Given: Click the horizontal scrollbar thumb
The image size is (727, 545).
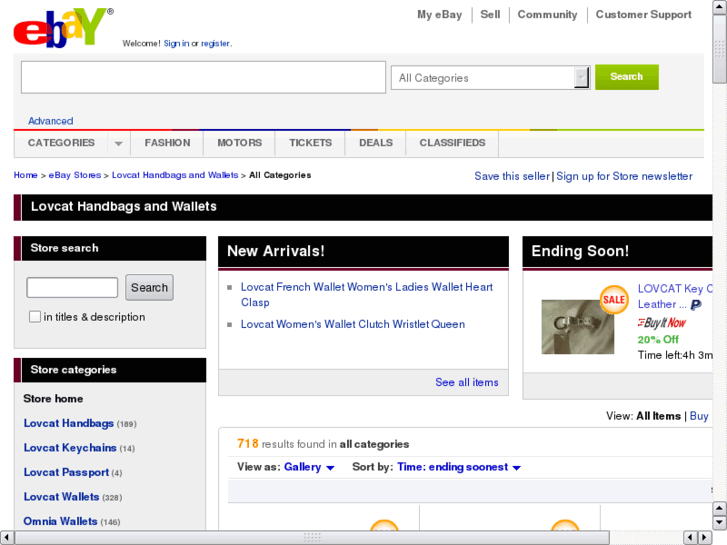Looking at the screenshot, I should 312,537.
